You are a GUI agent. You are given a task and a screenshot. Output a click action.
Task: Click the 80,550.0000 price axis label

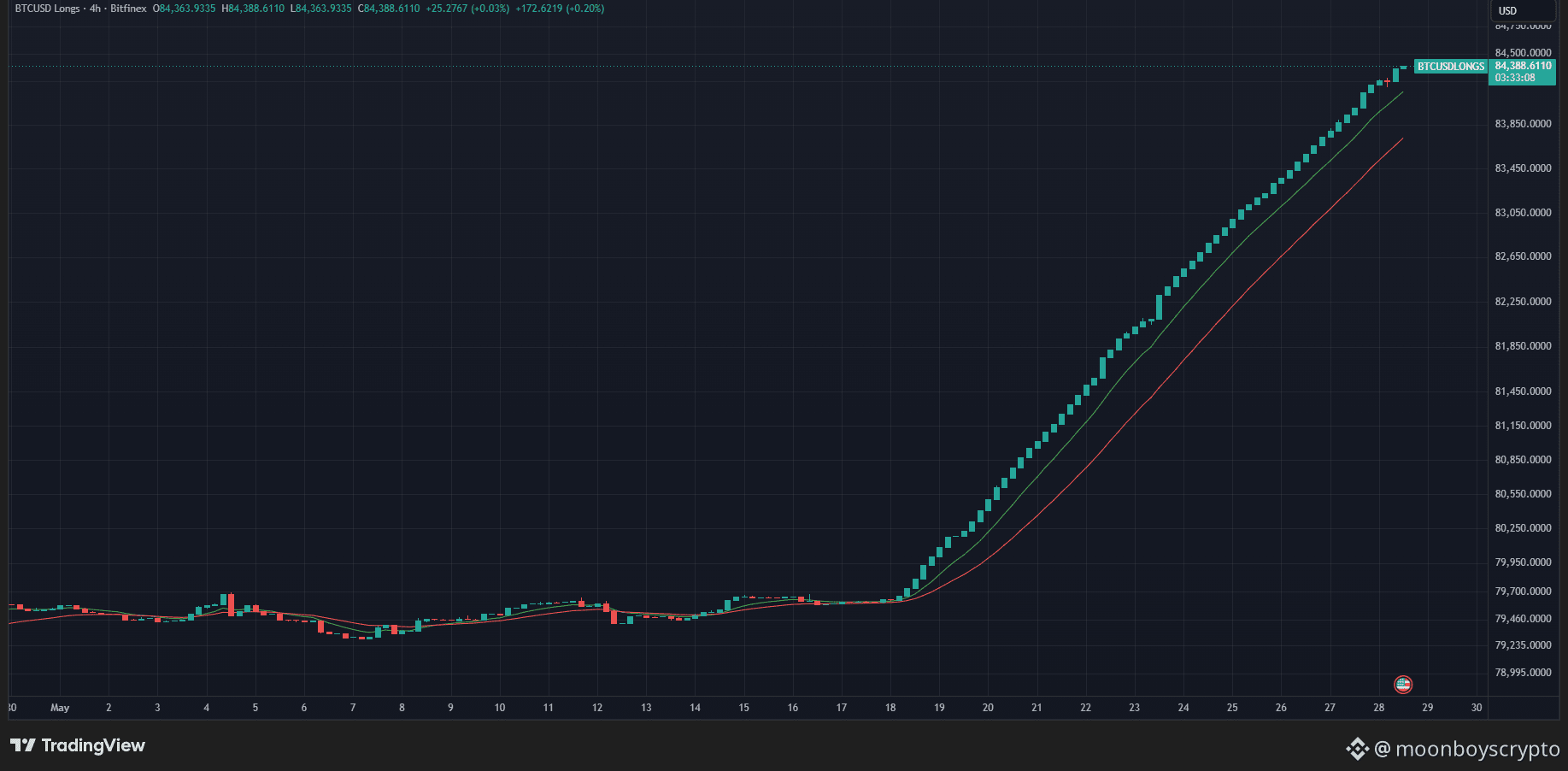pos(1524,494)
